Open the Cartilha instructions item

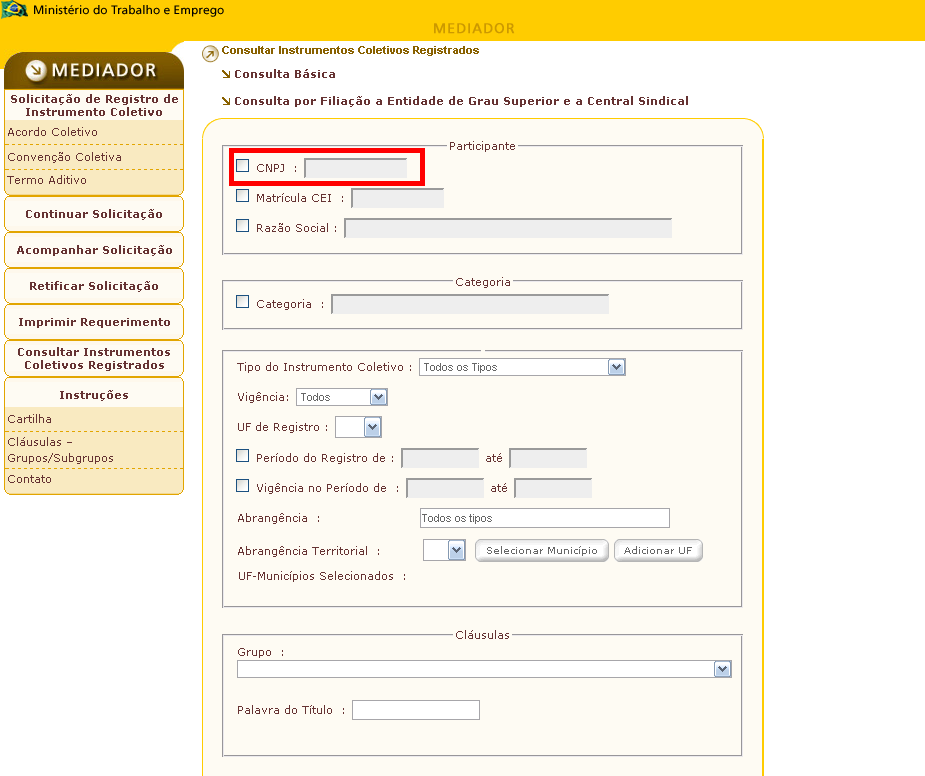tap(30, 419)
